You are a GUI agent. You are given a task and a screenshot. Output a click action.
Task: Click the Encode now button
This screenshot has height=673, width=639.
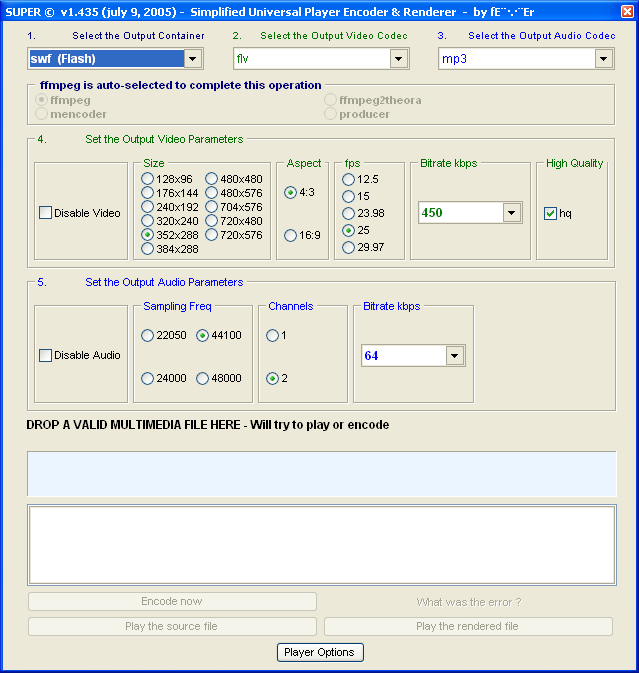click(x=173, y=601)
